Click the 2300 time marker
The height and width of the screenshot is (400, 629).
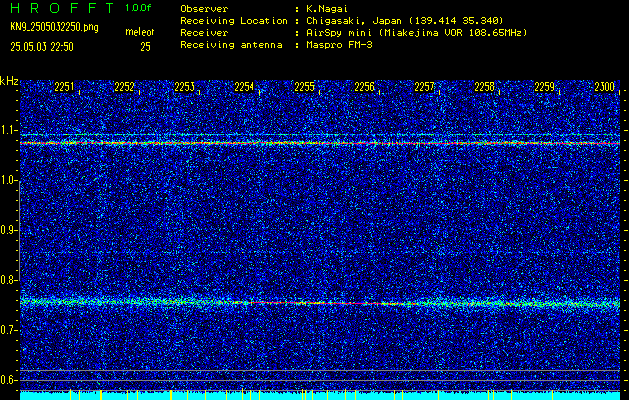pos(605,87)
